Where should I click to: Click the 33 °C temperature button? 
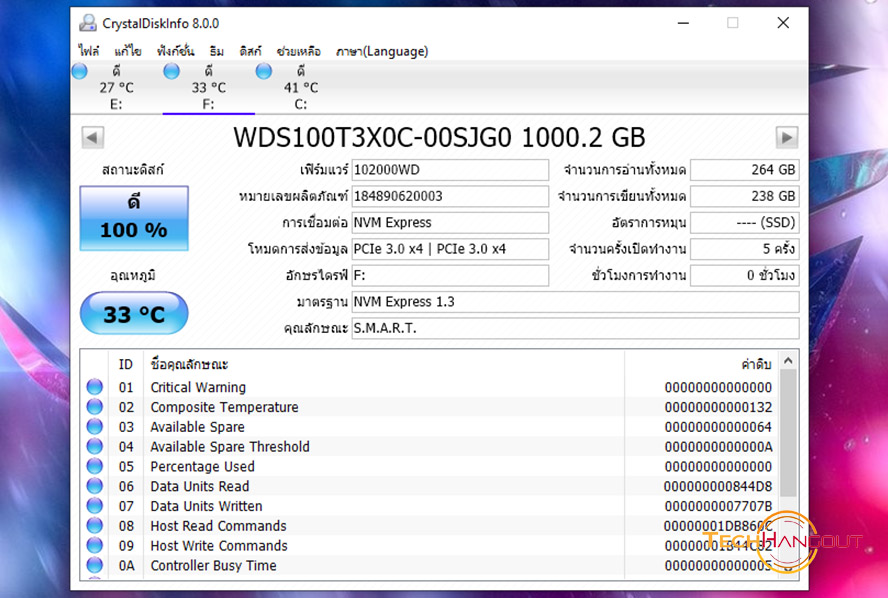click(x=134, y=313)
